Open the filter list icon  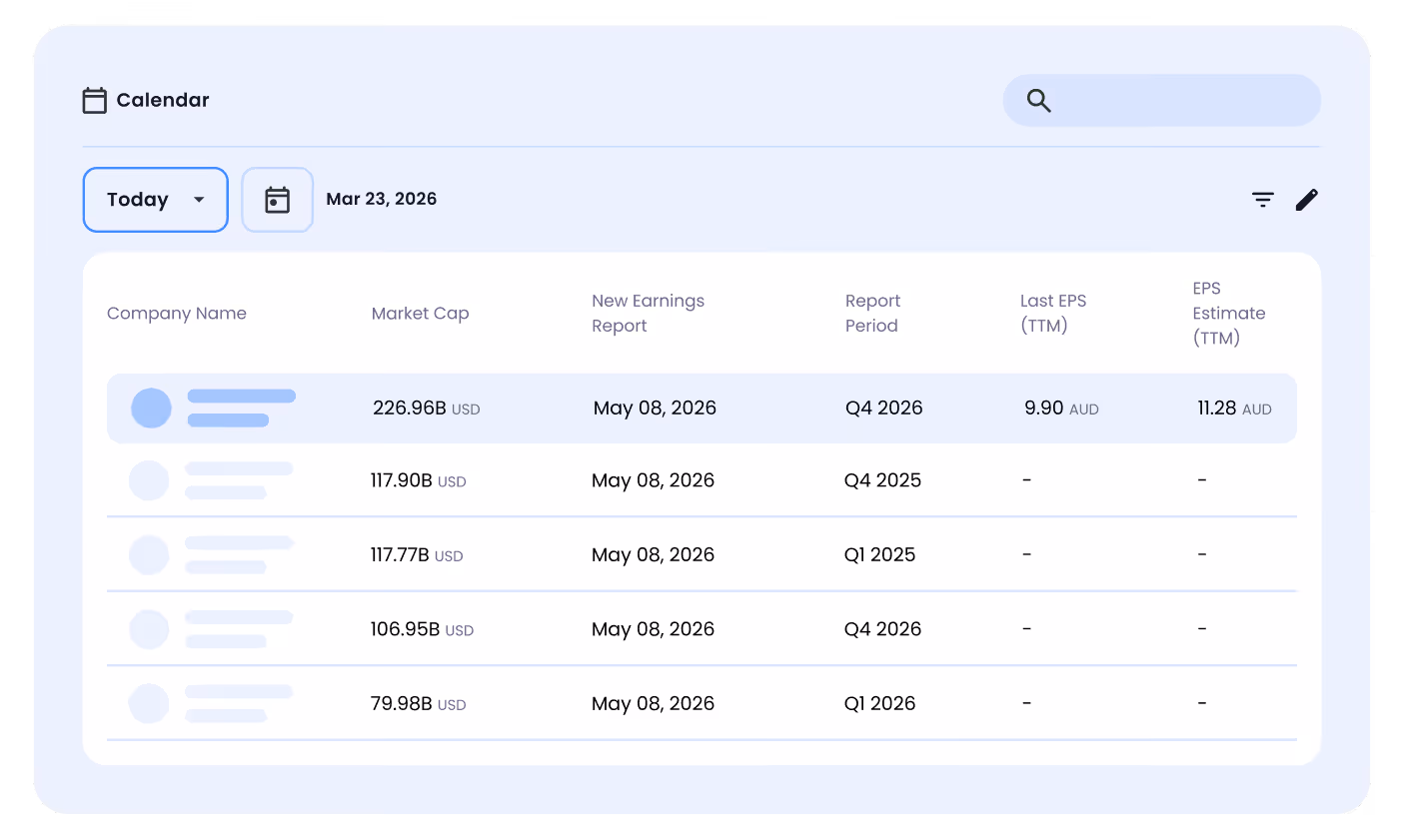coord(1263,200)
